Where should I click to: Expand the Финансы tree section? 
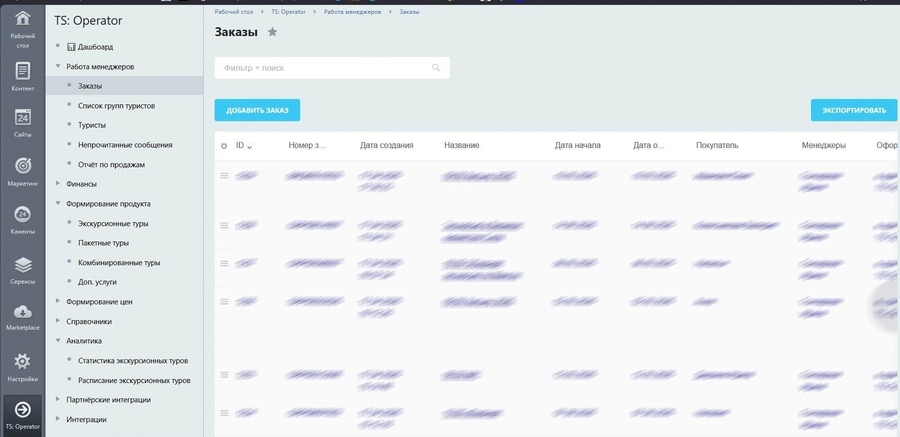coord(59,184)
